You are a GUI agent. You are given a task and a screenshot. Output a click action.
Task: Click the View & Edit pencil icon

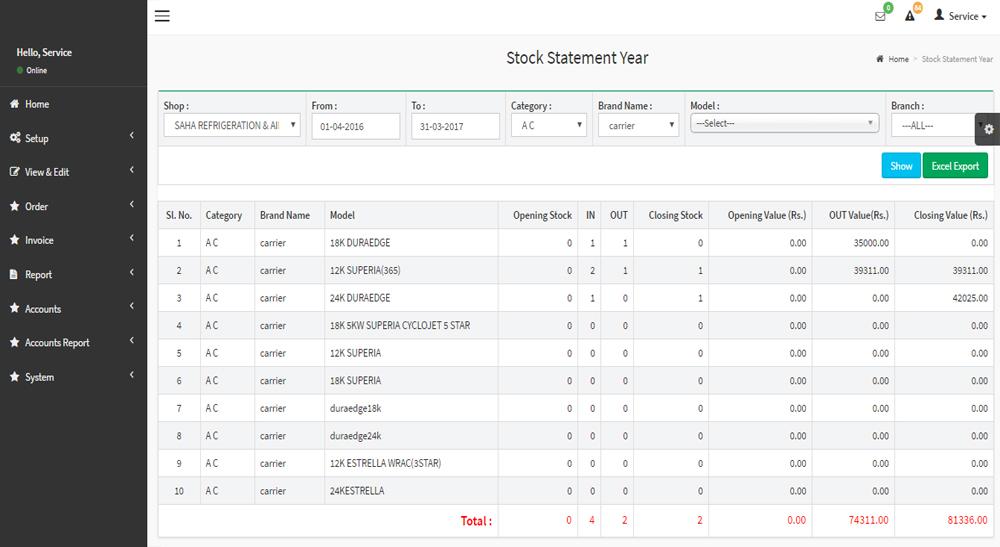14,172
